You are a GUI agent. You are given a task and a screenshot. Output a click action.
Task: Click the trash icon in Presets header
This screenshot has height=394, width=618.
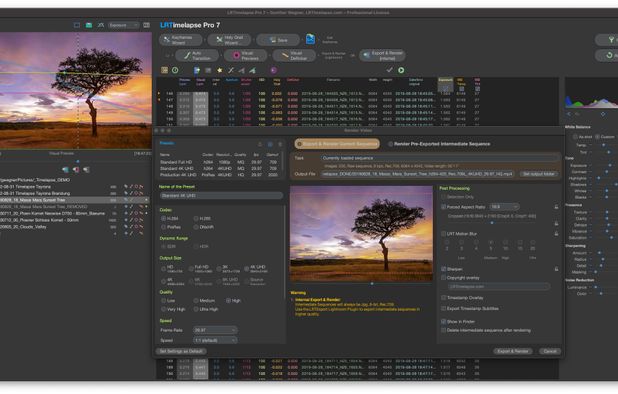[280, 144]
